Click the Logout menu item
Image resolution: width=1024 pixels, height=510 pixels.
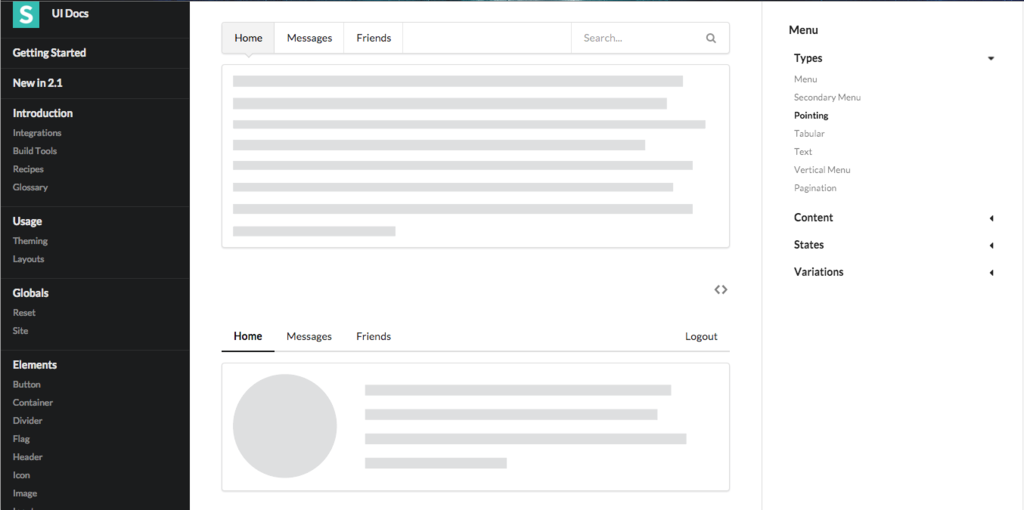701,336
